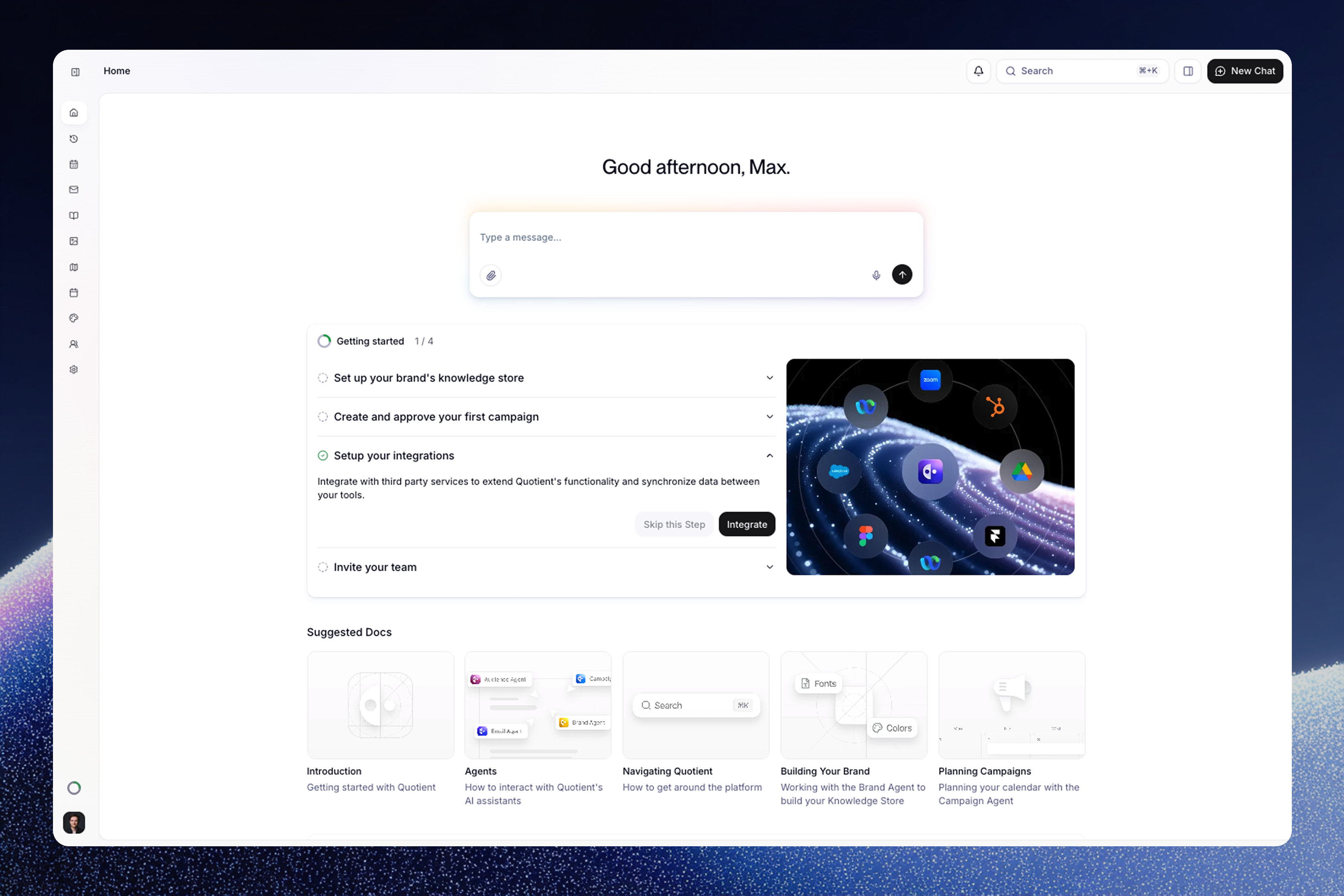
Task: Click the 'Skip this Step' button
Action: coord(674,524)
